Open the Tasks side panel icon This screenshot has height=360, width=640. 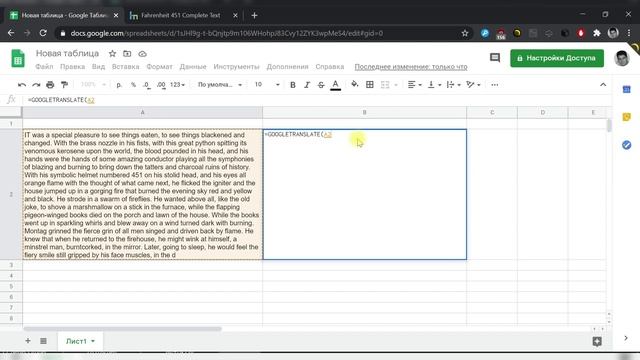click(x=627, y=145)
